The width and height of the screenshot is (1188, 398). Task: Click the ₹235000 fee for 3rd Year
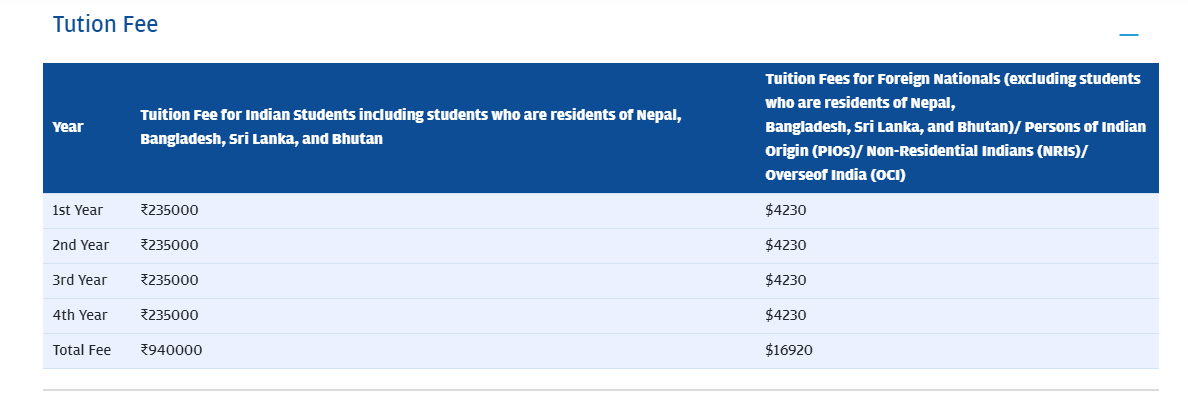(x=169, y=280)
